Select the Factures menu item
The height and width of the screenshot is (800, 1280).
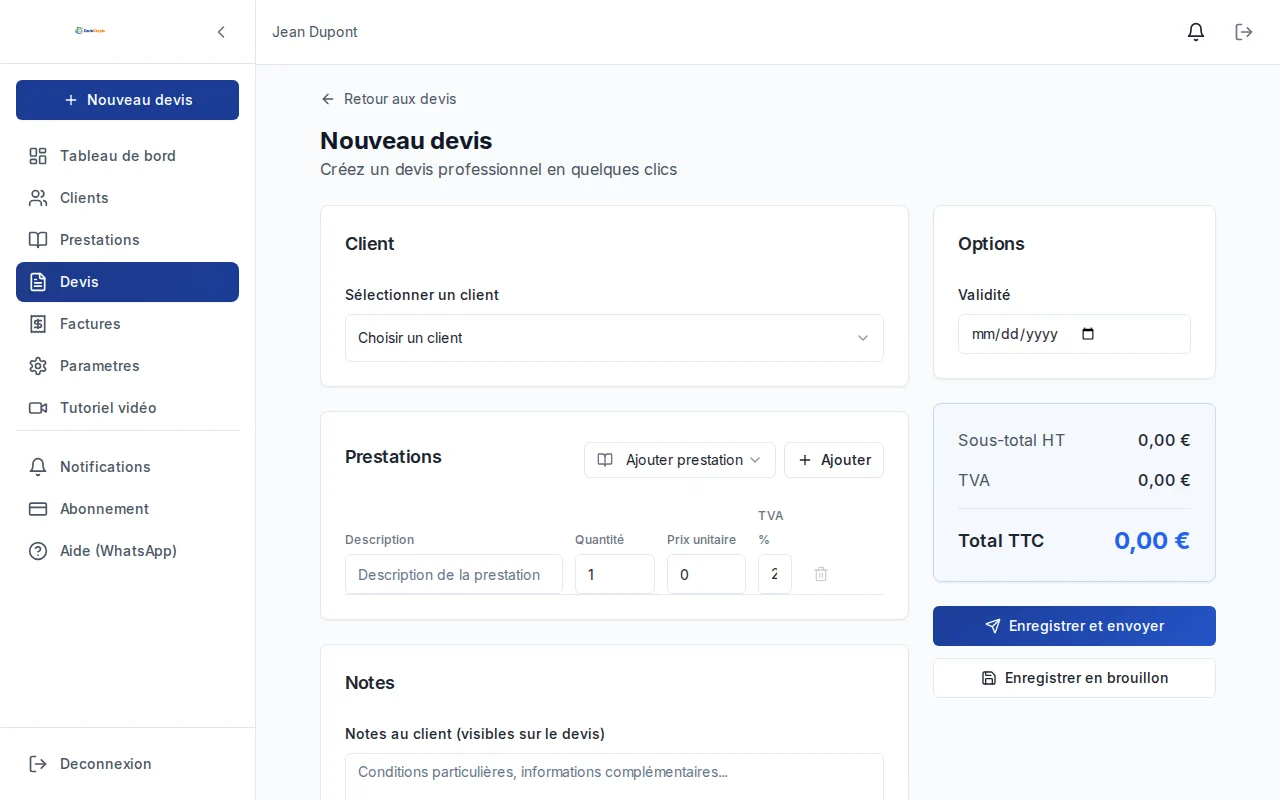coord(127,324)
